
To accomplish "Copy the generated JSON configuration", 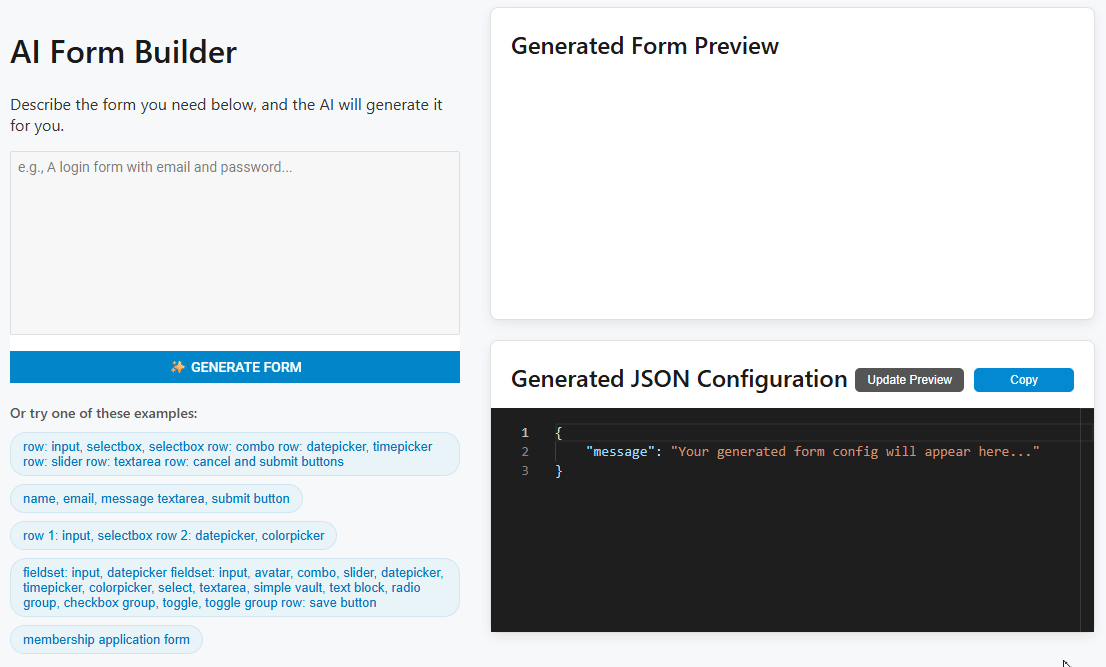I will 1023,380.
